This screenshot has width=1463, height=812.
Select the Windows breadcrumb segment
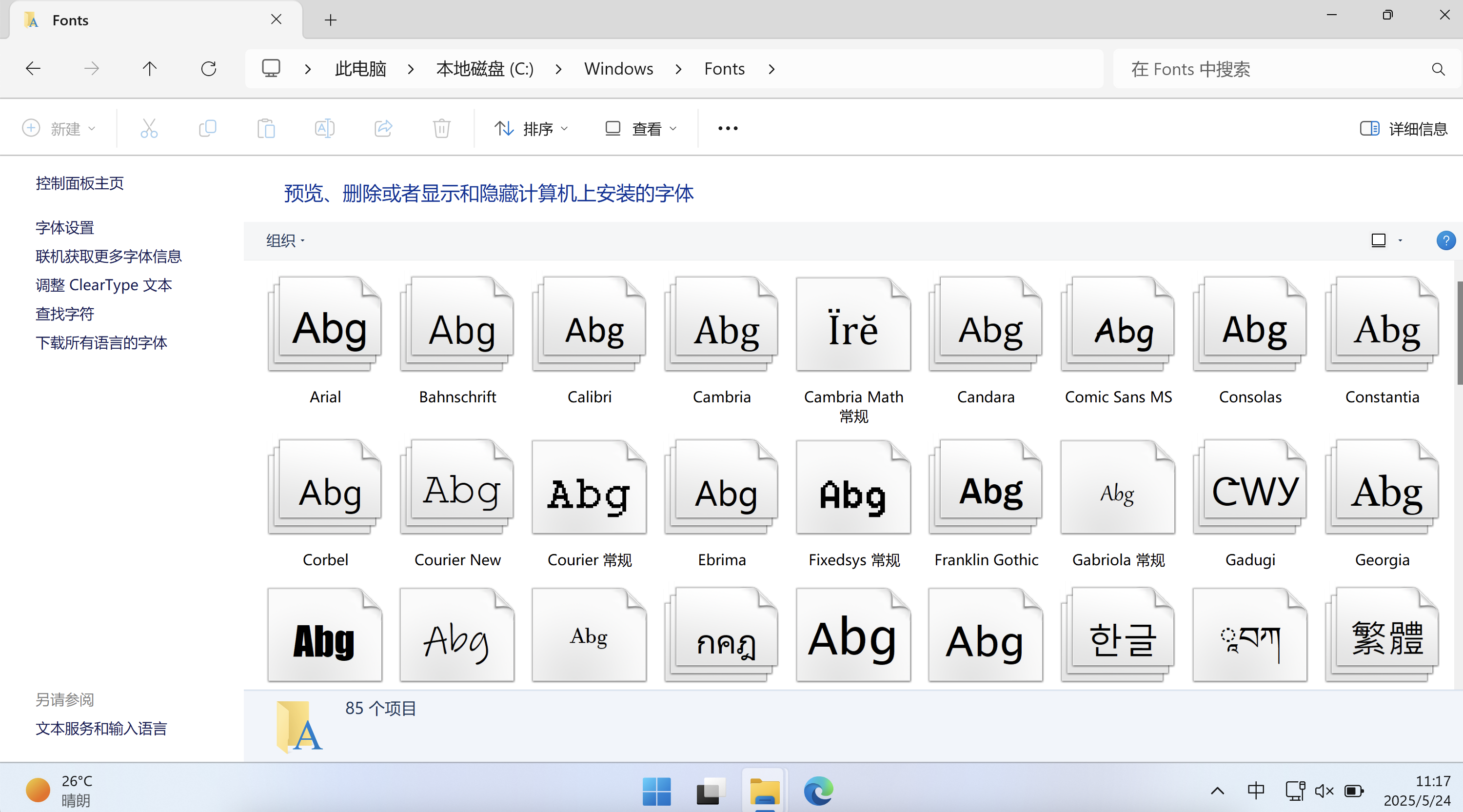618,69
